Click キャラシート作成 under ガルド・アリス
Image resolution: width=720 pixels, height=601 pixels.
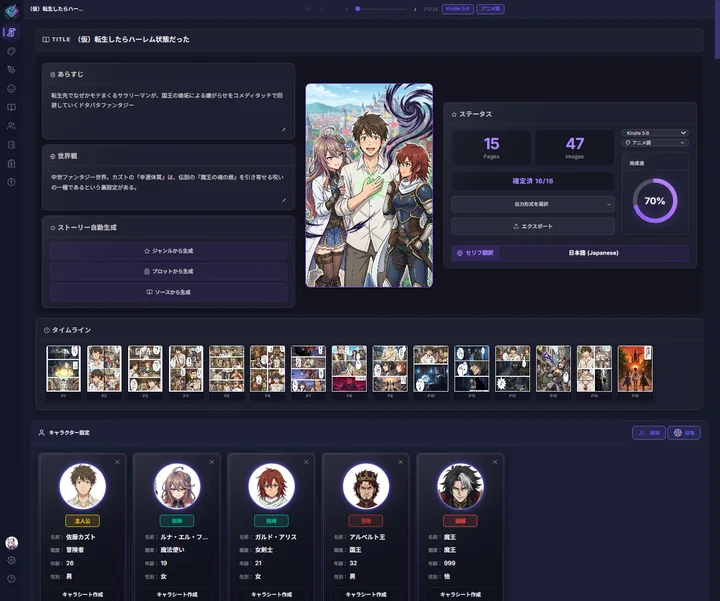tap(272, 594)
